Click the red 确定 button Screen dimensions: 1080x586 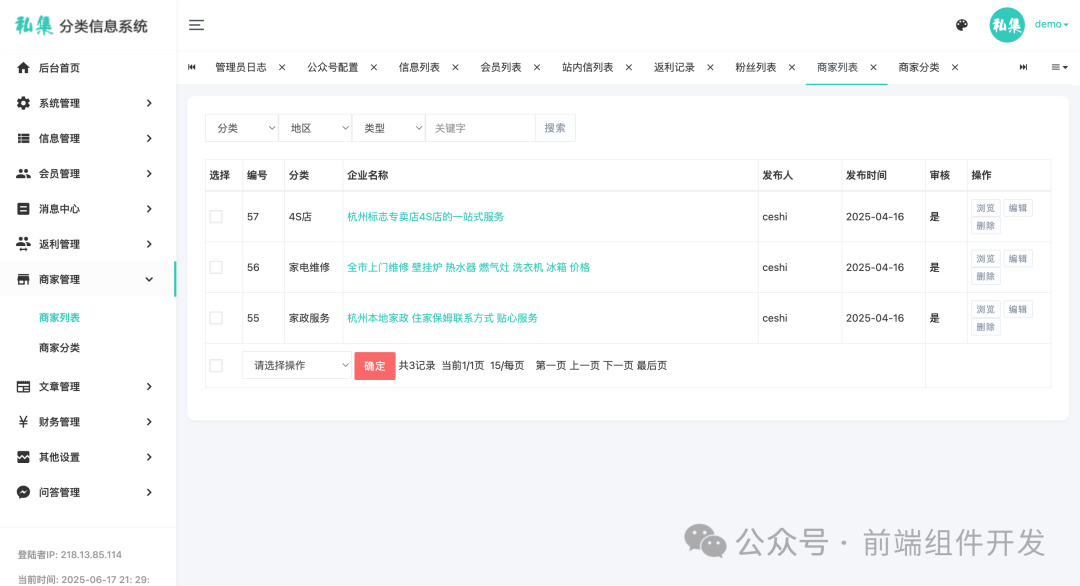click(x=375, y=366)
